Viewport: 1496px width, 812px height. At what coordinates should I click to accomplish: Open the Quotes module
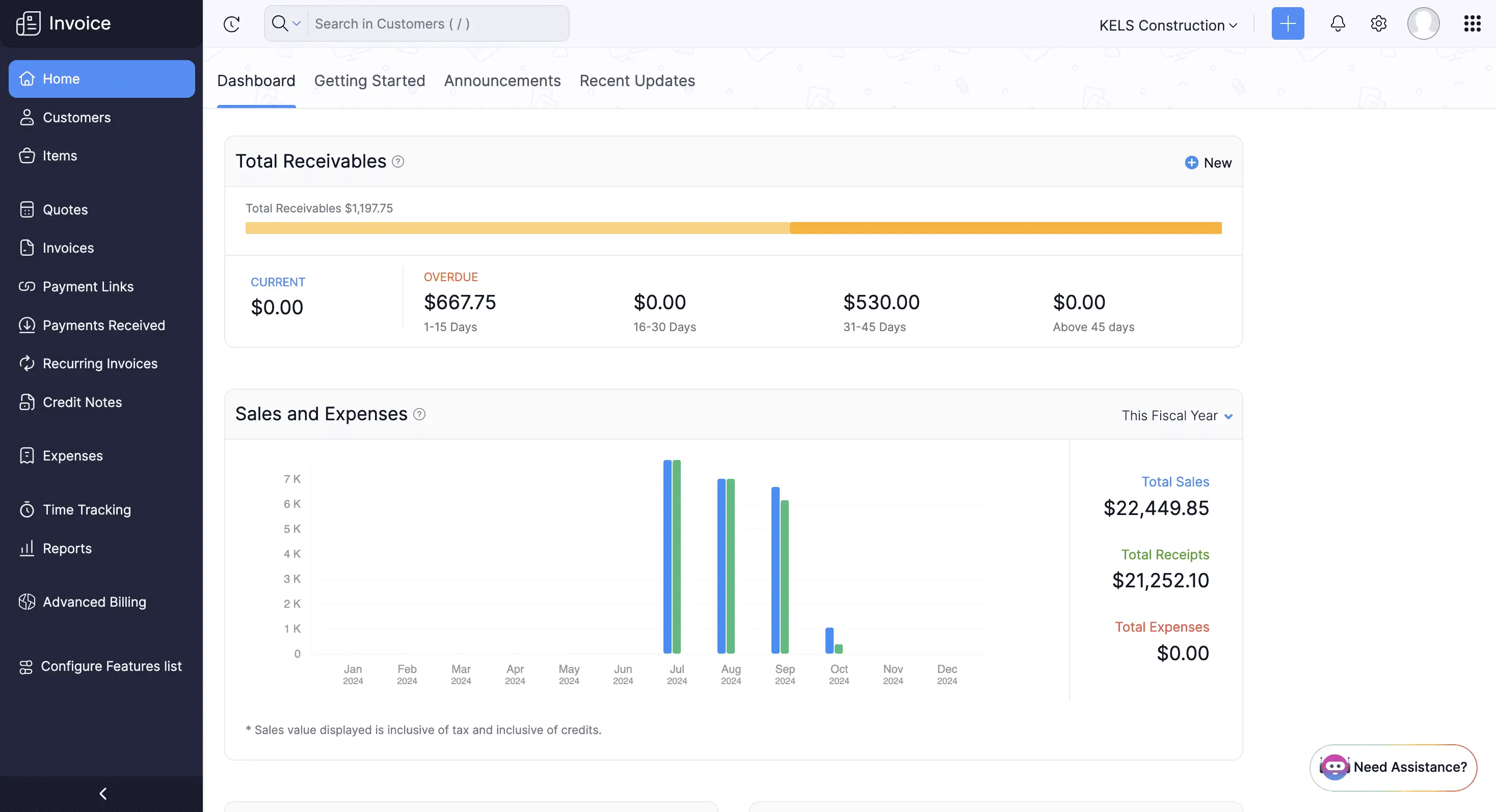coord(65,209)
